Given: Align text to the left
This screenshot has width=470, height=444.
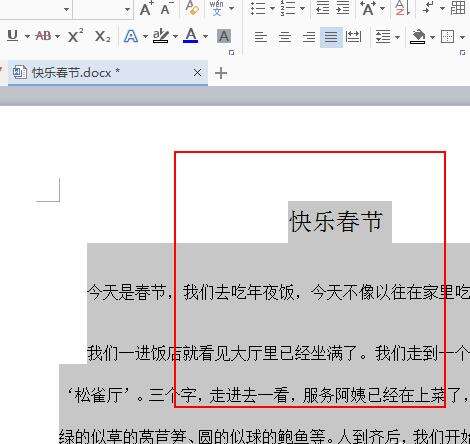Looking at the screenshot, I should (261, 37).
